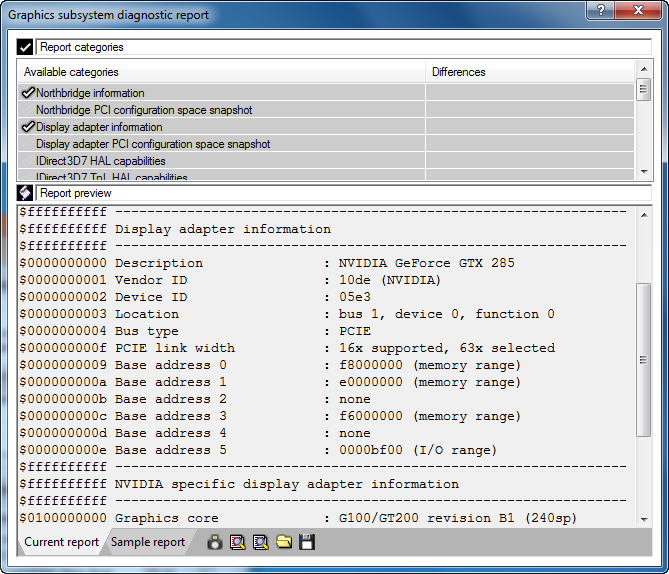The image size is (669, 574).
Task: Click the Report preview header field
Action: point(343,193)
